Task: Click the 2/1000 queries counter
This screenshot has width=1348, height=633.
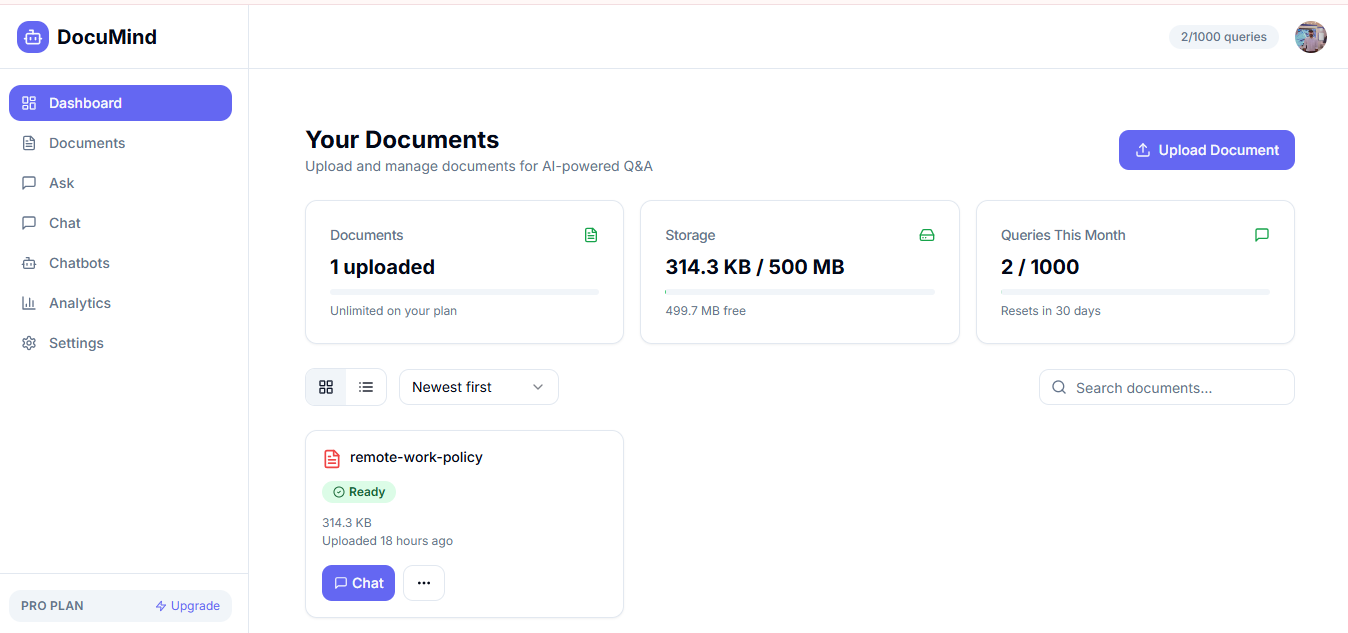Action: 1223,36
